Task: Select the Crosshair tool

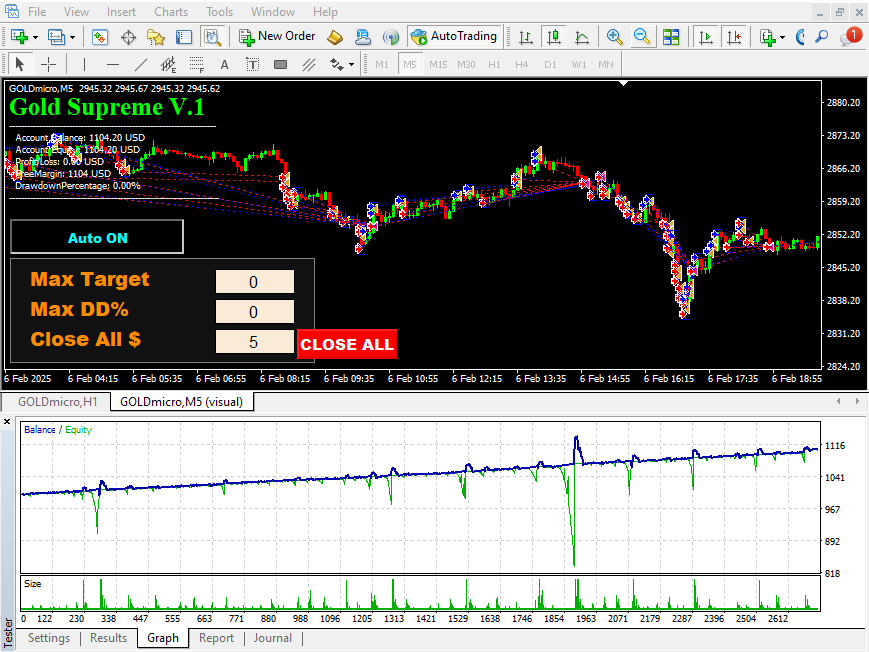Action: [49, 64]
